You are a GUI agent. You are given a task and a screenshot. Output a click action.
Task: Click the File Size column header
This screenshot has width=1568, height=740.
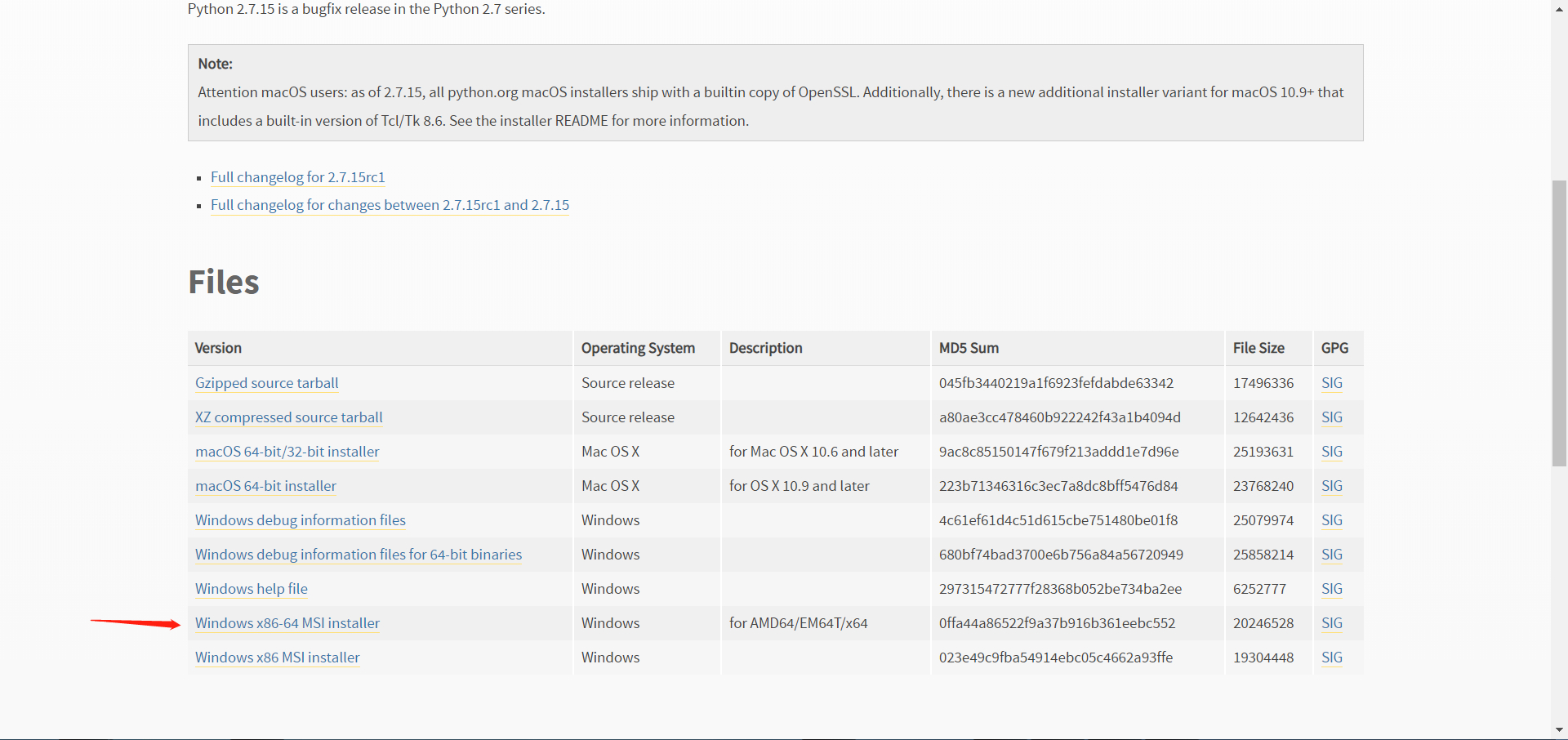(x=1258, y=348)
